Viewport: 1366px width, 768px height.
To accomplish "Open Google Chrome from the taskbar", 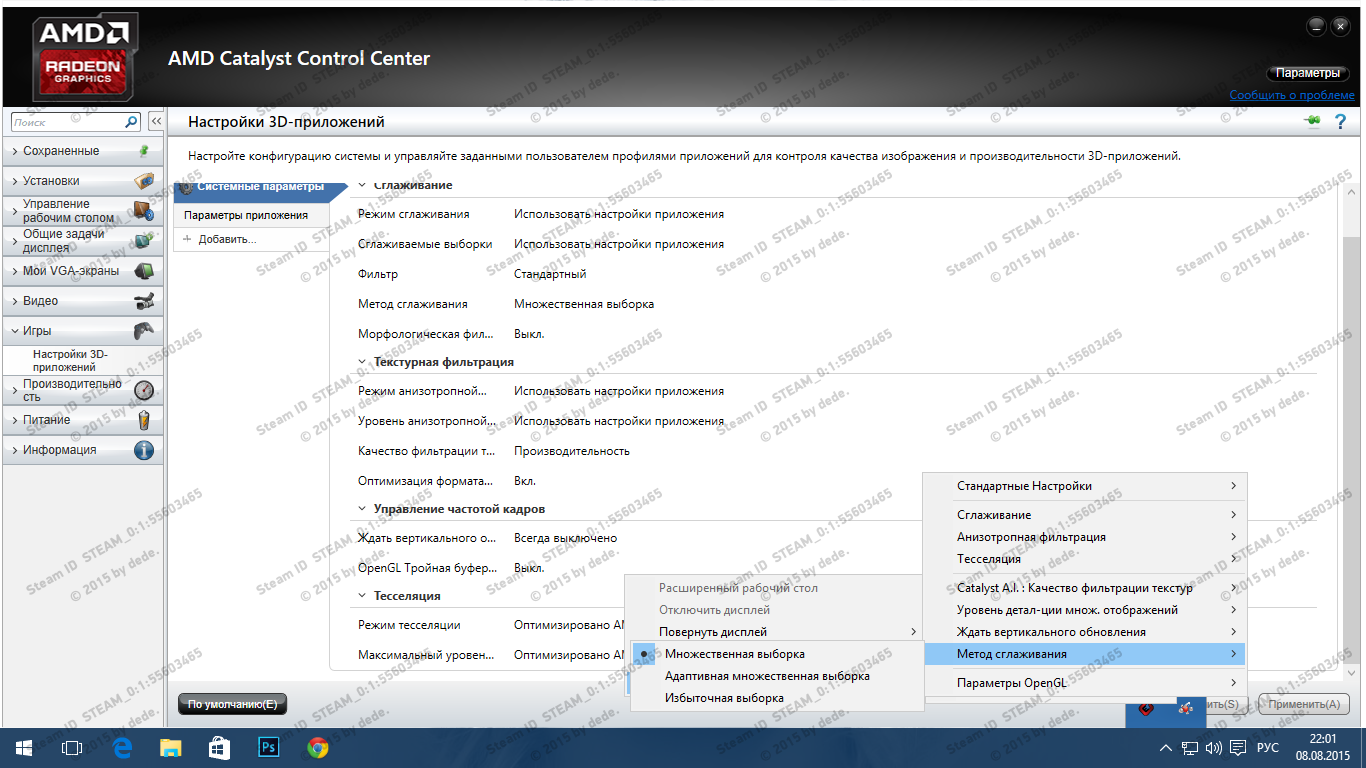I will point(318,748).
